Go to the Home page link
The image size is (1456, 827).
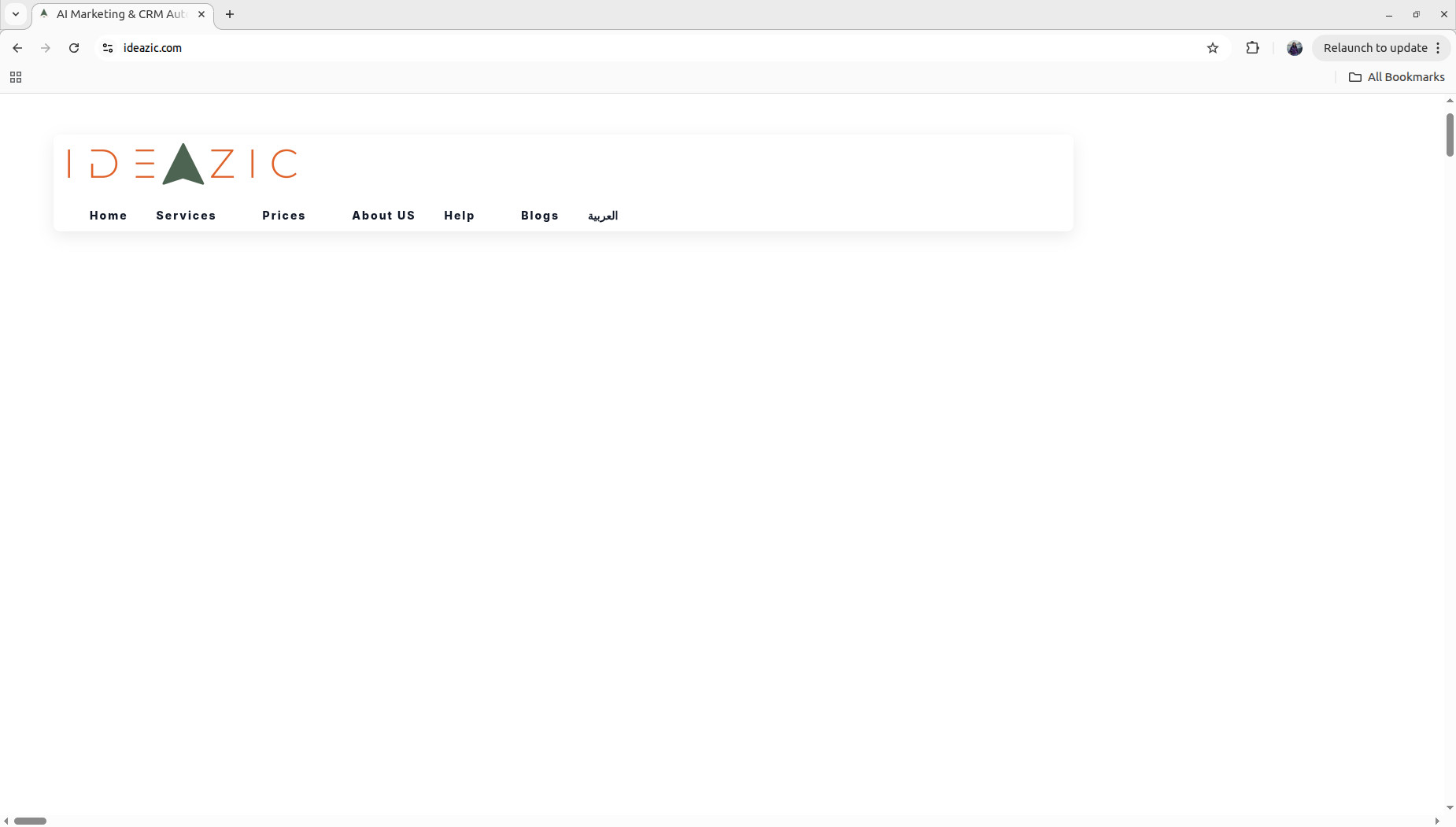point(108,216)
